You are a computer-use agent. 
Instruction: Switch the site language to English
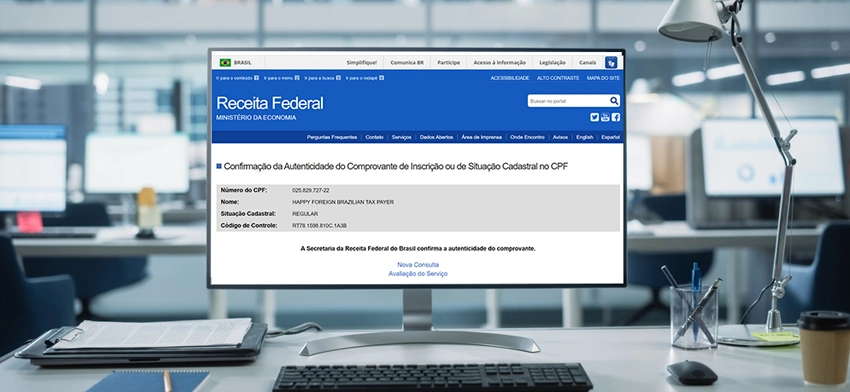click(584, 137)
